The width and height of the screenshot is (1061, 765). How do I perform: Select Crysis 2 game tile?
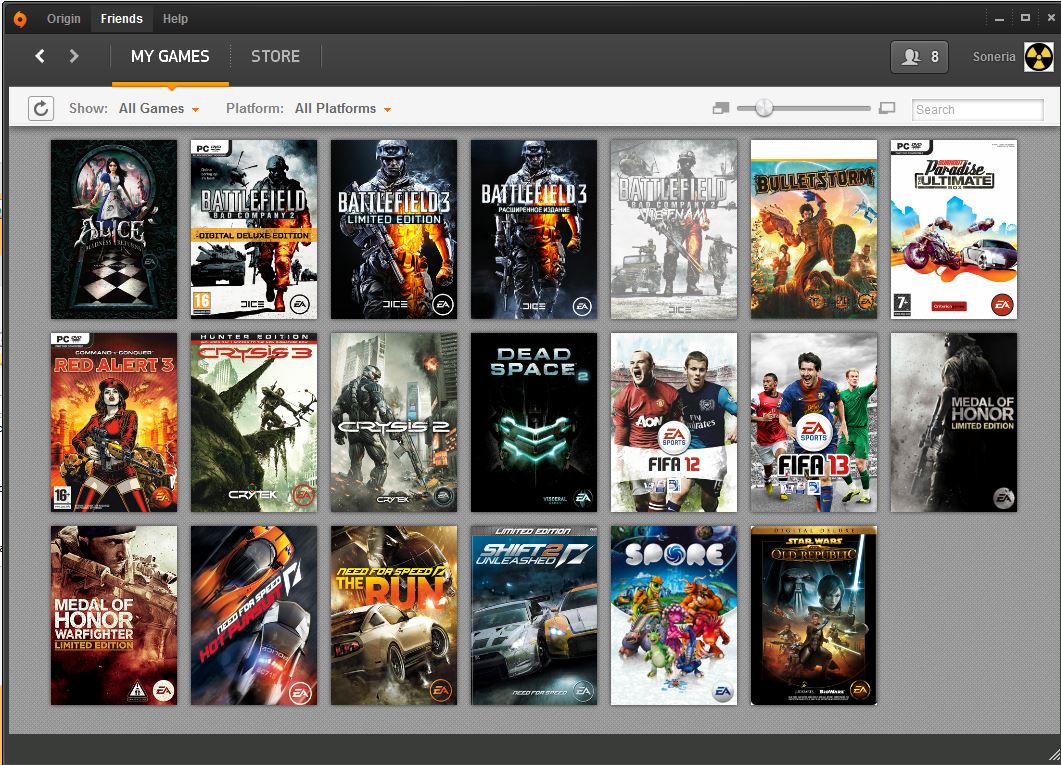click(x=394, y=423)
